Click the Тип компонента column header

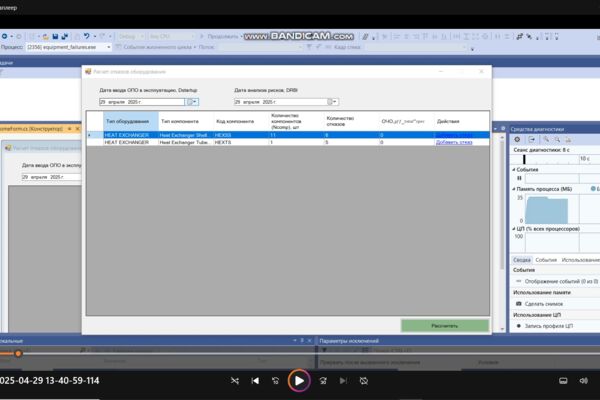[x=186, y=121]
